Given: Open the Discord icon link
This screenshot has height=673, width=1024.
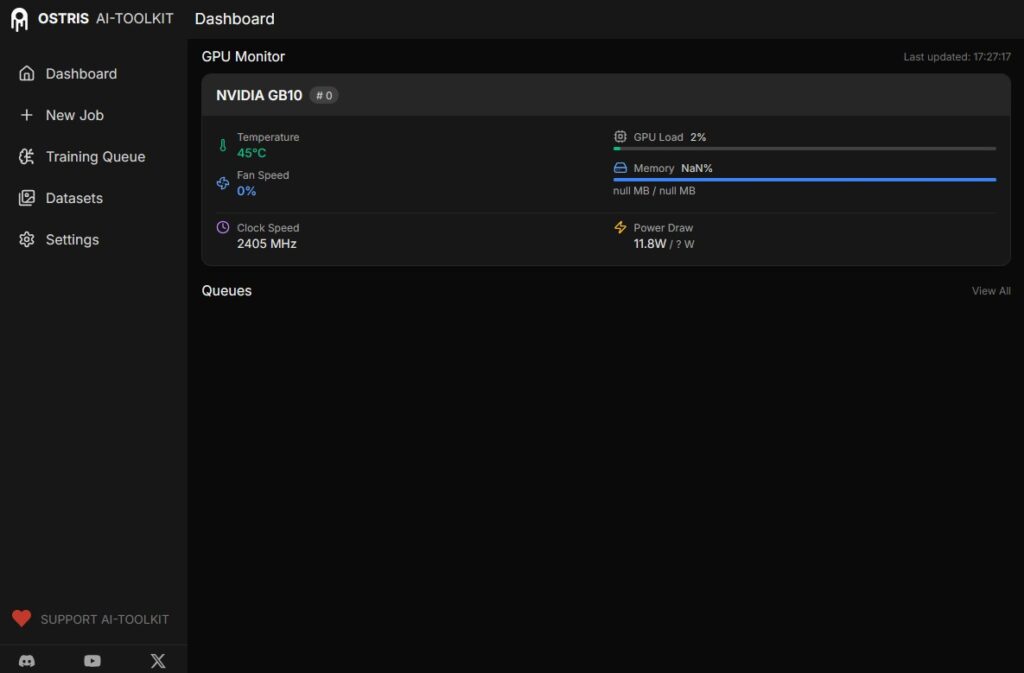Looking at the screenshot, I should [x=27, y=661].
